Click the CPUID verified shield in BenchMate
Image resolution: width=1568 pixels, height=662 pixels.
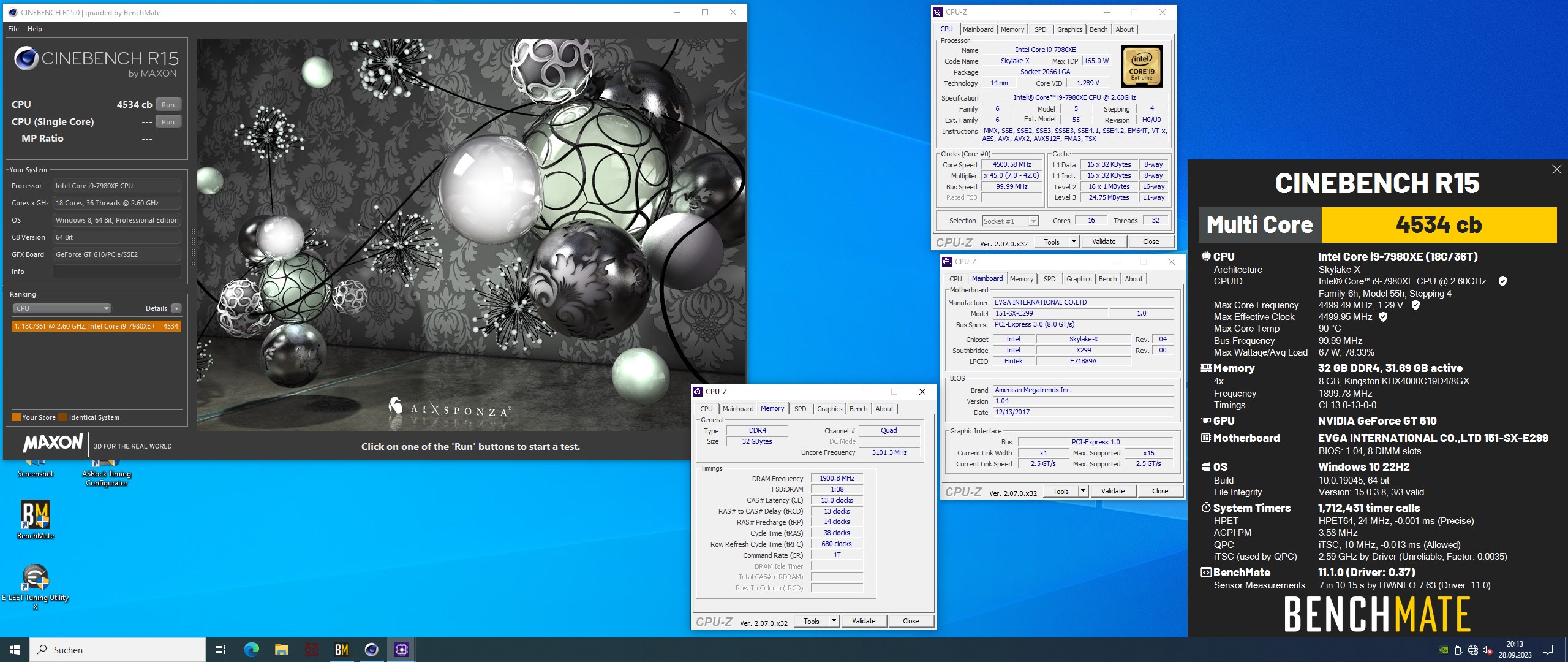tap(1502, 281)
